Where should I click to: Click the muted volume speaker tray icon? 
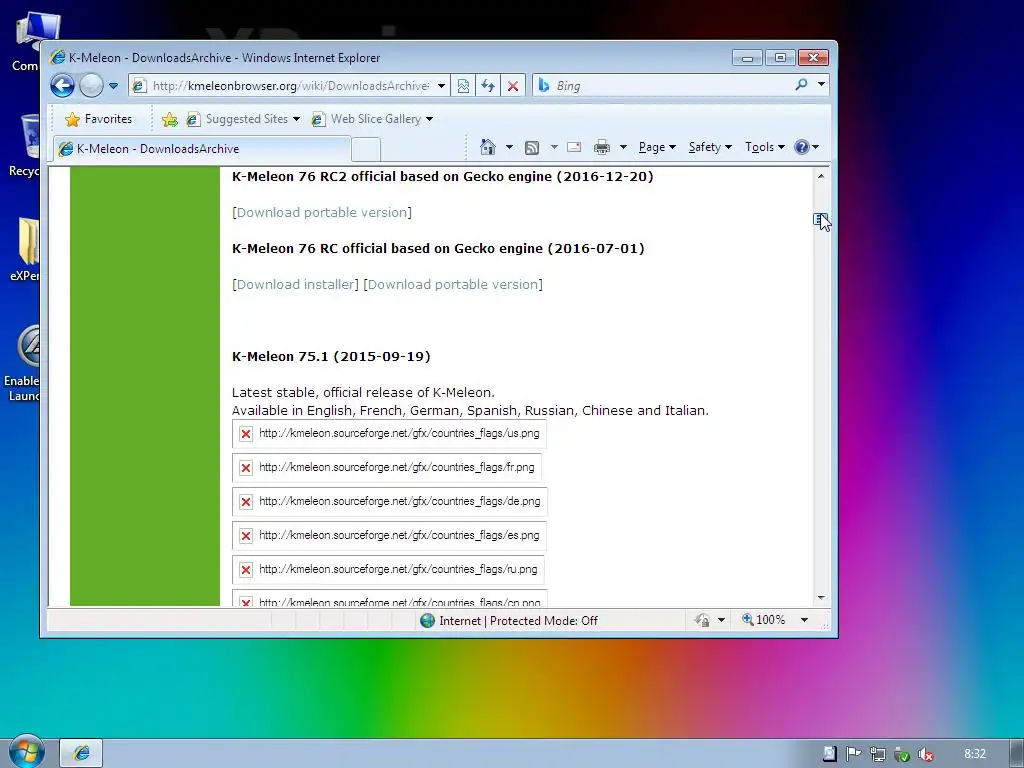925,754
